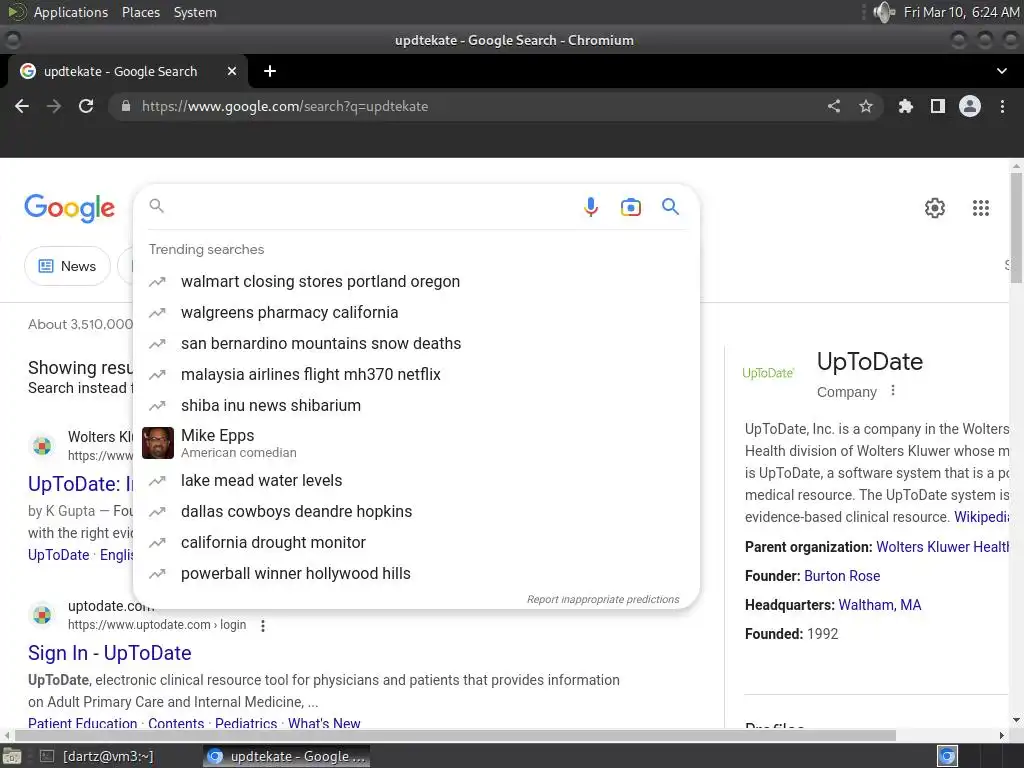Share this page using the share icon

pos(834,106)
